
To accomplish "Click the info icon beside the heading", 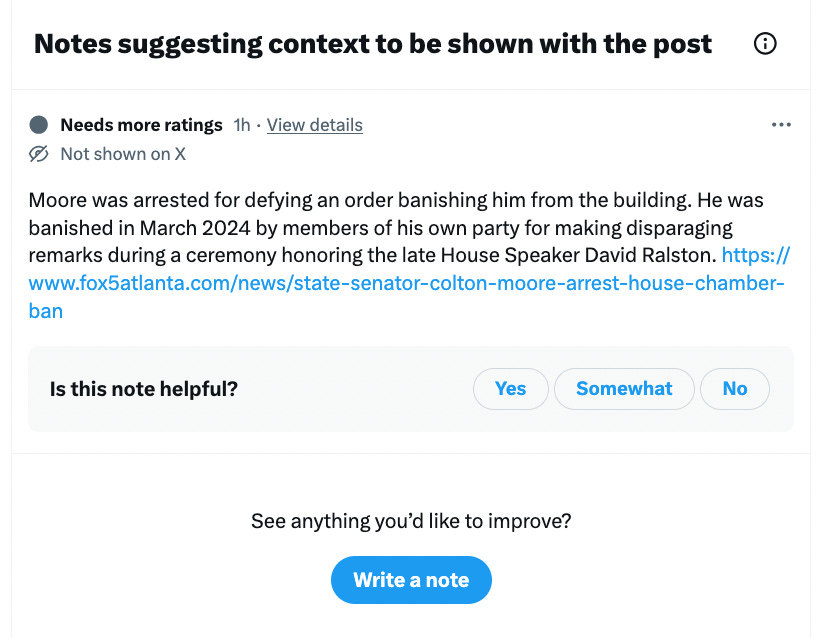I will tap(764, 43).
